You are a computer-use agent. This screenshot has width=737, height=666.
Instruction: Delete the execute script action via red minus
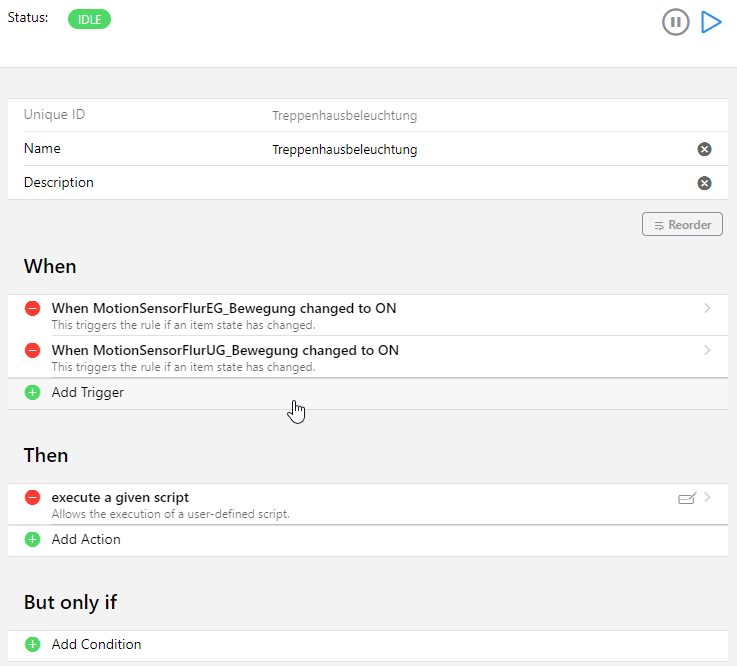click(x=32, y=497)
